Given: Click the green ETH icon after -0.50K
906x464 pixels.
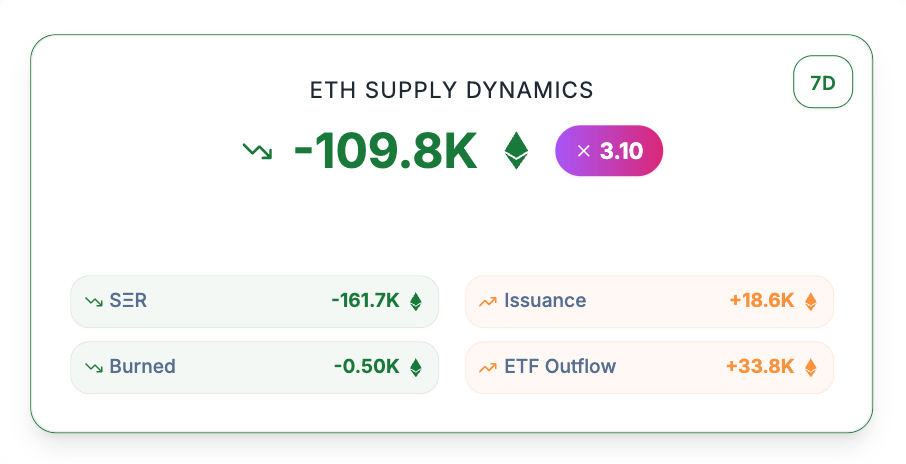Looking at the screenshot, I should click(x=416, y=367).
